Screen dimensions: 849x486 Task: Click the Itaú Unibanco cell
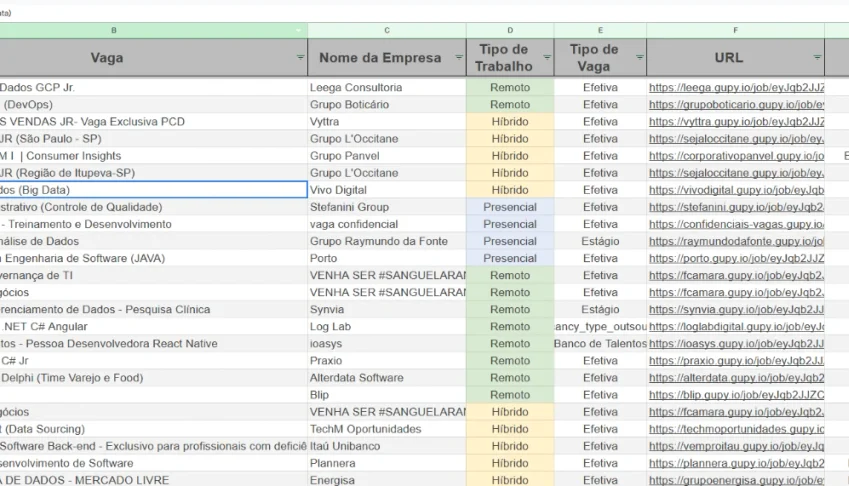click(387, 446)
